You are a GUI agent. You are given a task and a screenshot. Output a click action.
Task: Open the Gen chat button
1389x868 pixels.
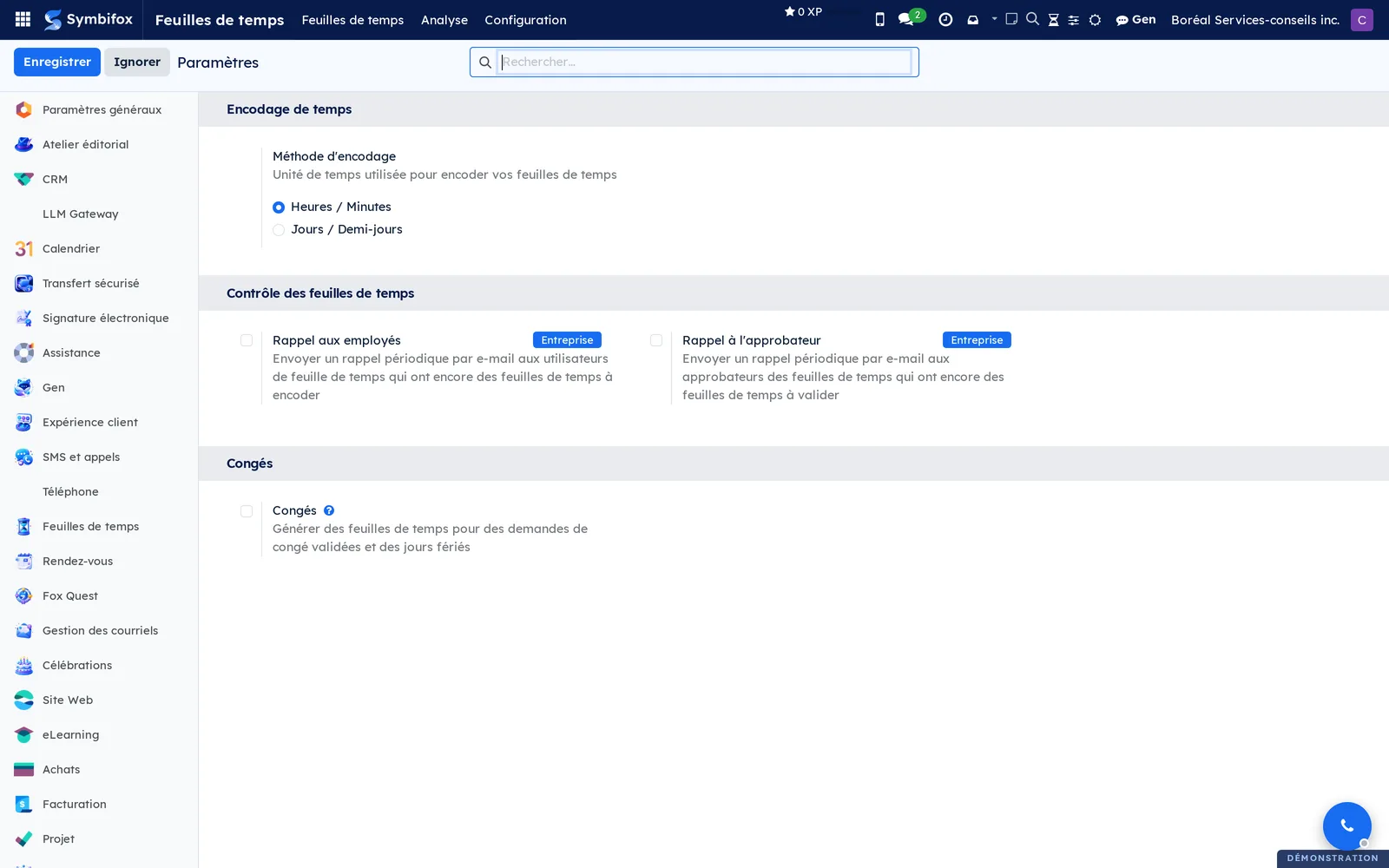click(1136, 19)
